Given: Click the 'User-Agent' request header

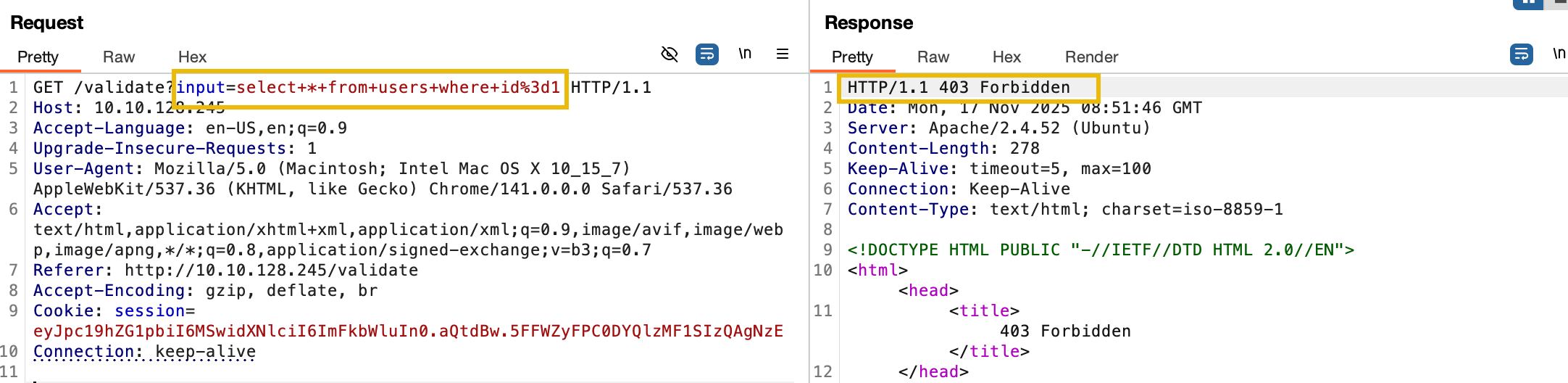Looking at the screenshot, I should click(84, 168).
